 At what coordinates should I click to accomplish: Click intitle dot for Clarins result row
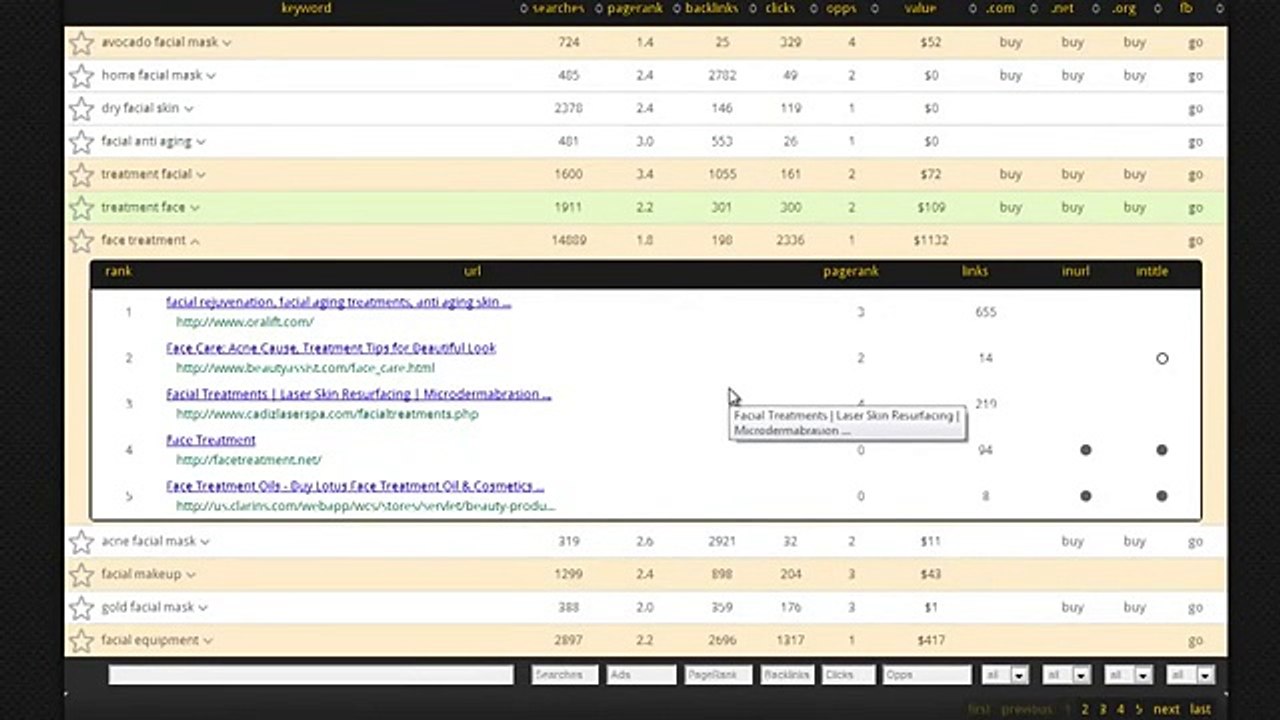pos(1162,496)
